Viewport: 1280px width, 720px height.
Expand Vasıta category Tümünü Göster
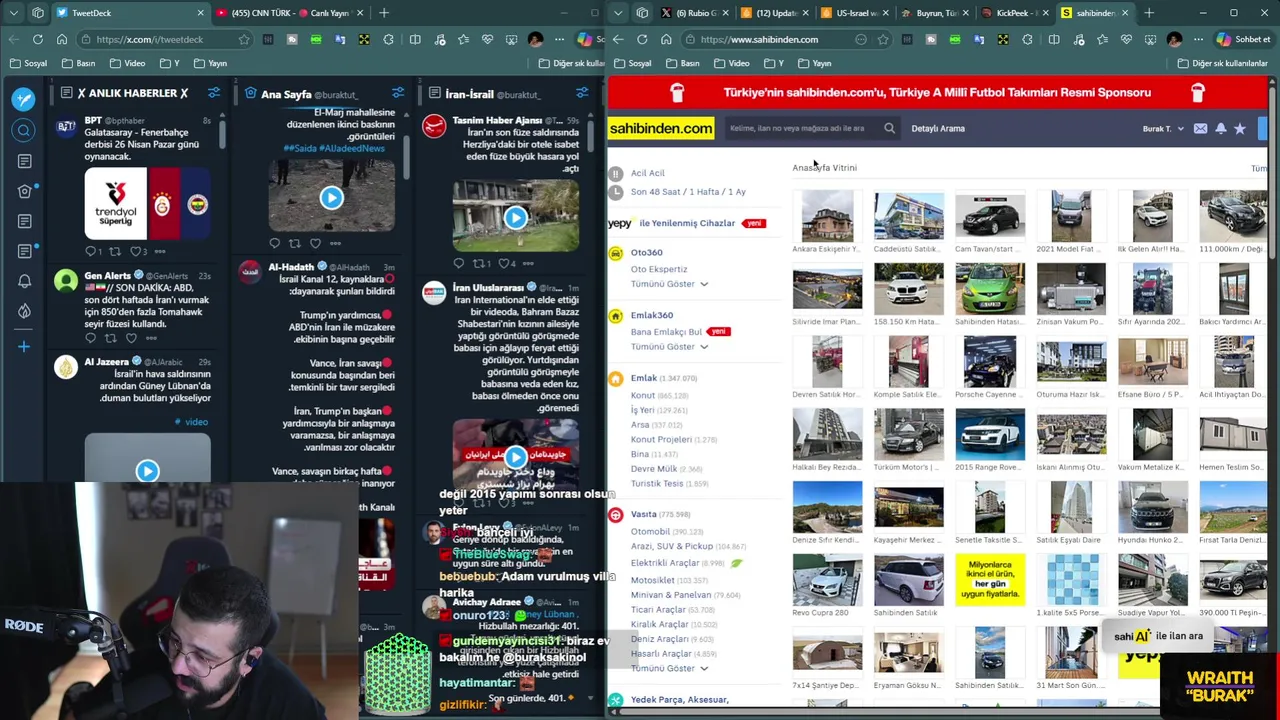click(669, 668)
